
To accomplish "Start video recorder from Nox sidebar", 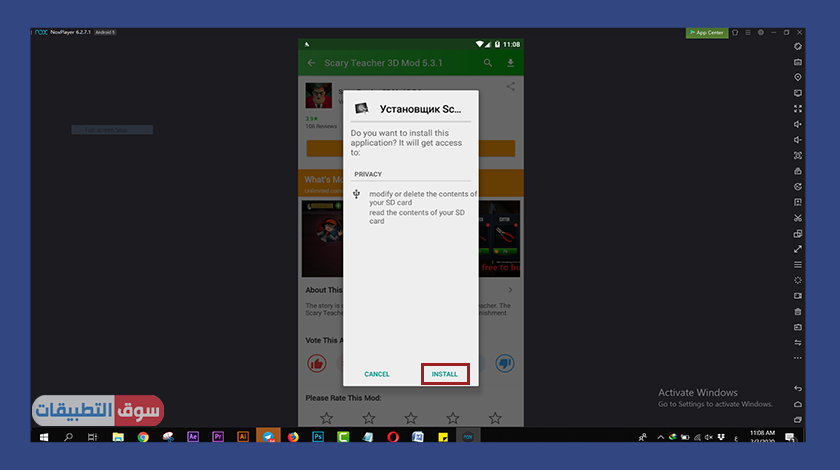I will 798,296.
